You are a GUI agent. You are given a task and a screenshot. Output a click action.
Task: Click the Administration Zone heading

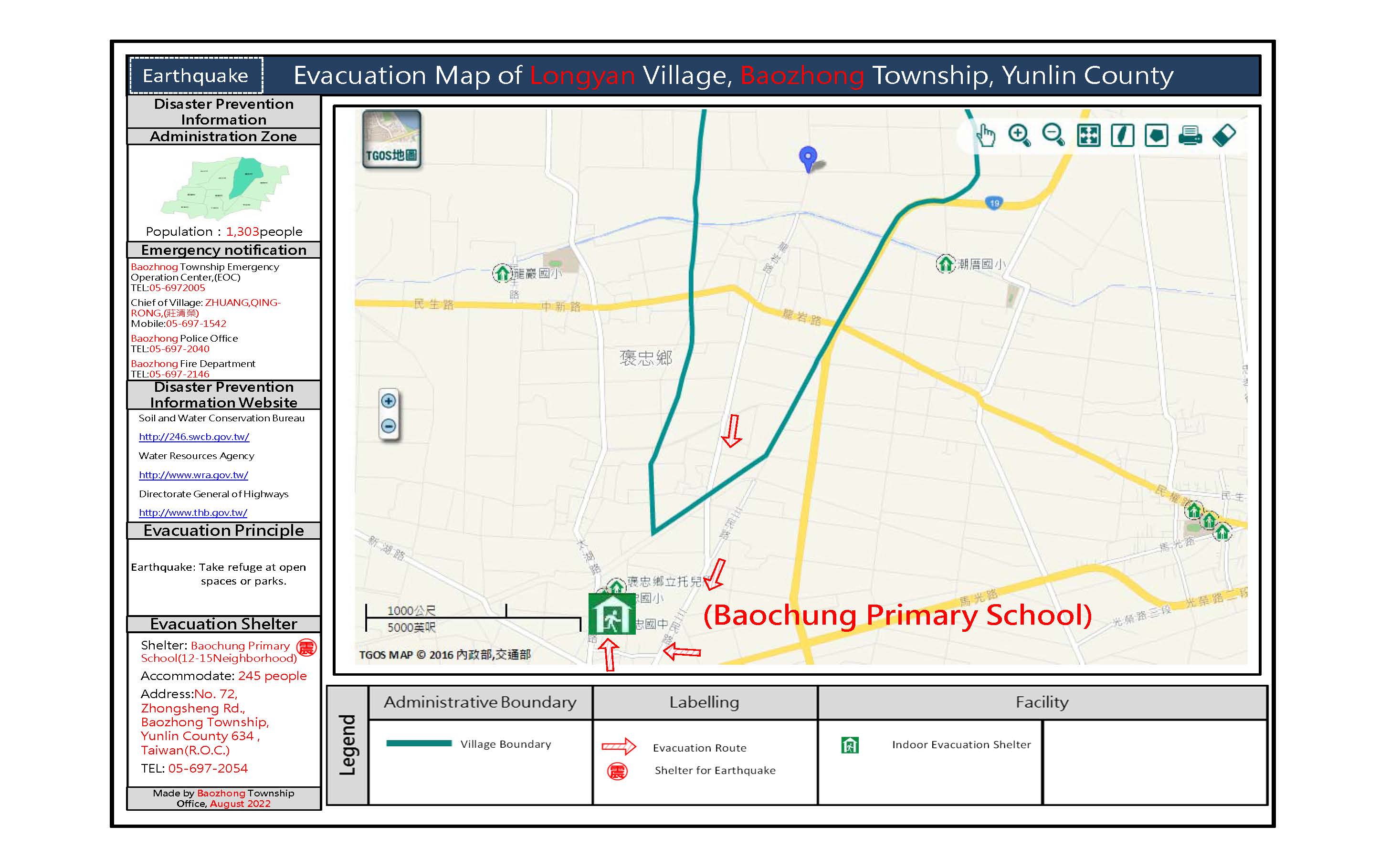(x=223, y=136)
